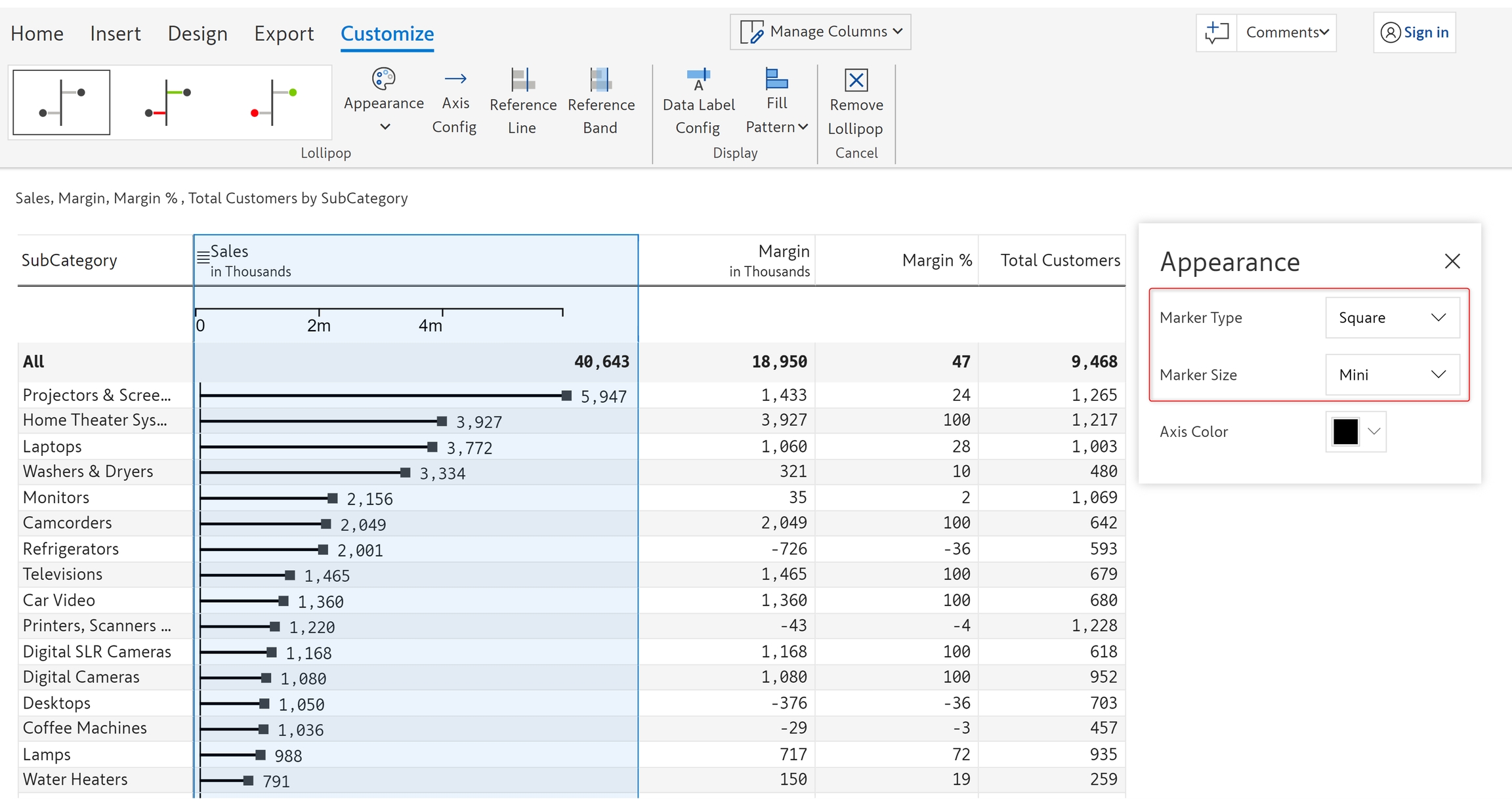Add a Reference Band
The height and width of the screenshot is (799, 1512).
click(x=600, y=102)
